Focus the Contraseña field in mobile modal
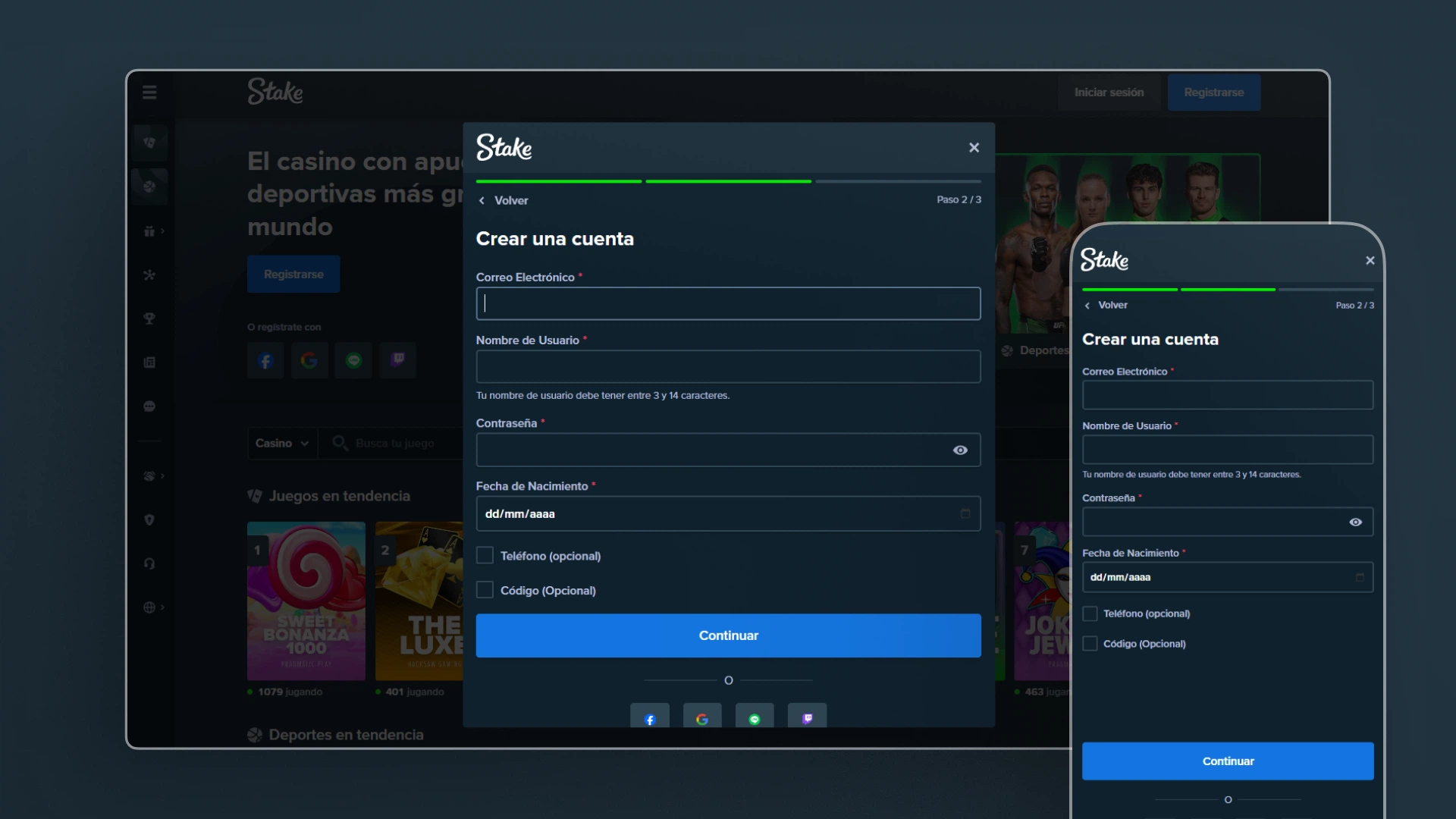This screenshot has width=1456, height=819. click(1228, 522)
